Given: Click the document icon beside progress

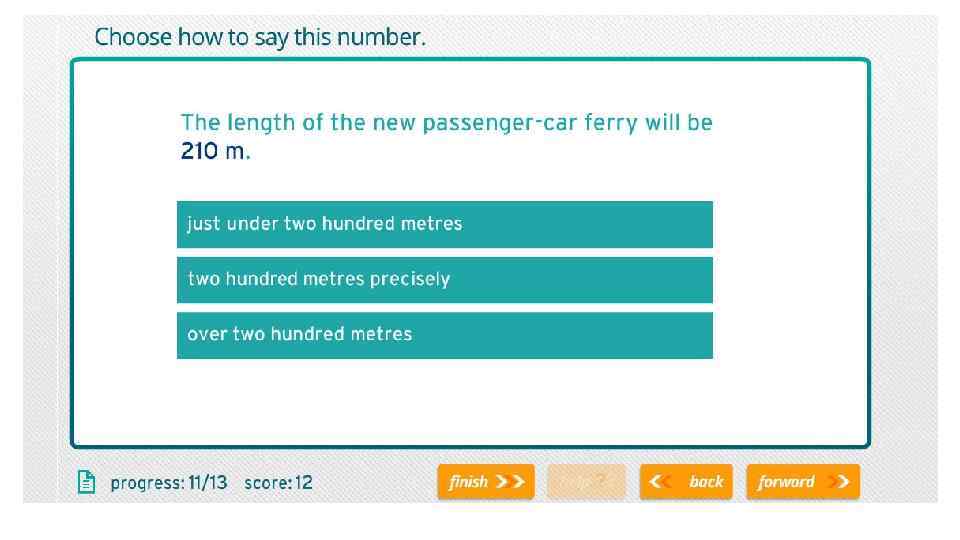Looking at the screenshot, I should [x=87, y=482].
